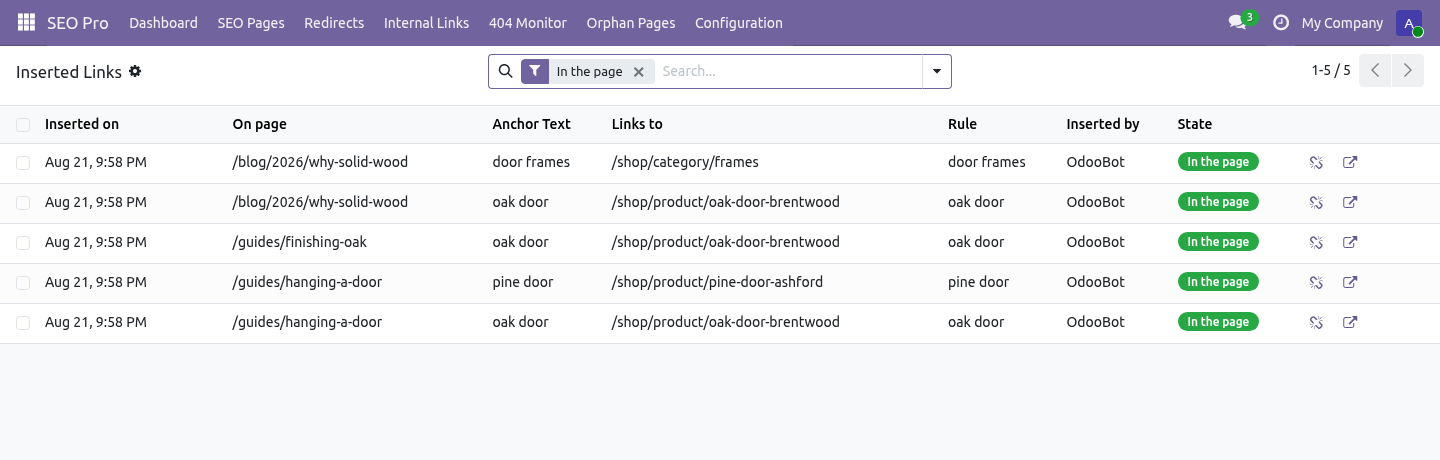This screenshot has height=460, width=1440.
Task: Open the user avatar menu
Action: 1409,23
